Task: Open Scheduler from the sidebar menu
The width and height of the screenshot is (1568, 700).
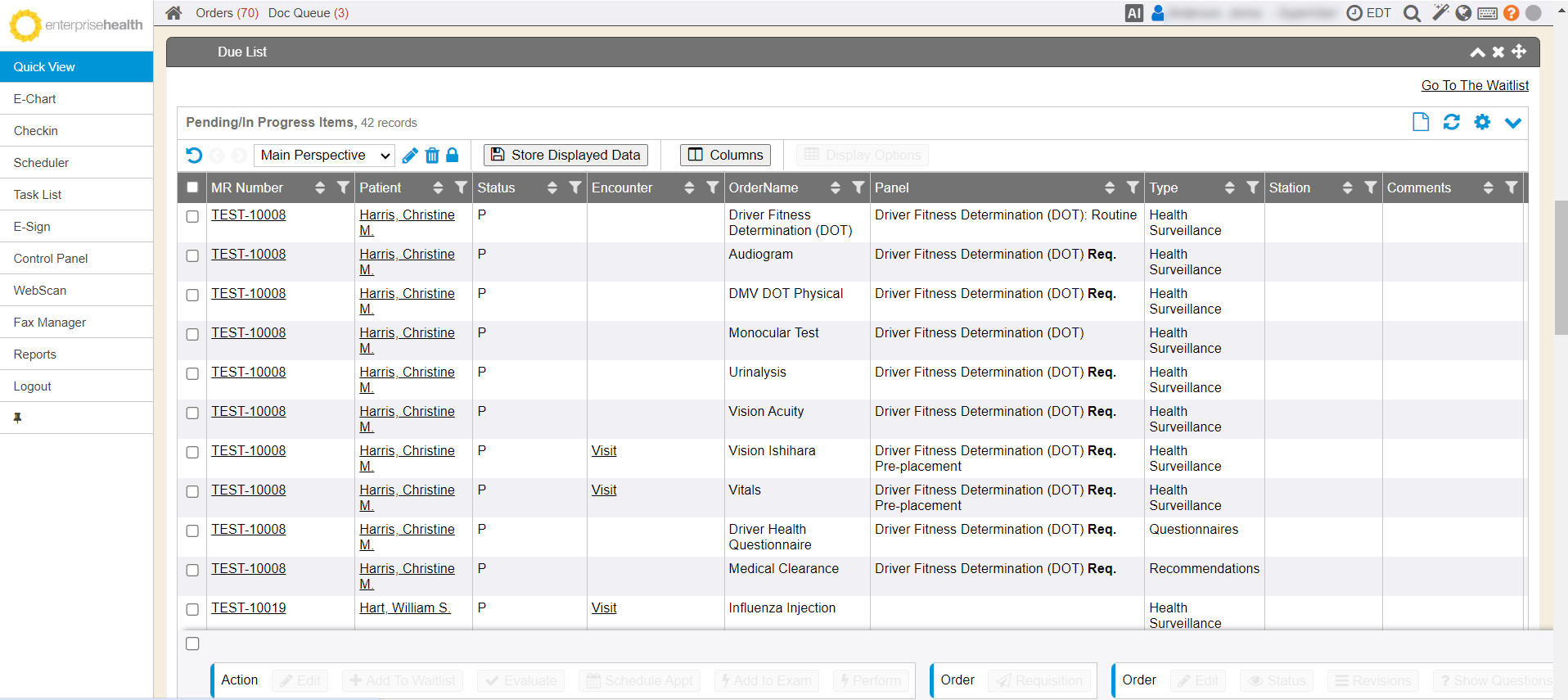Action: 41,163
